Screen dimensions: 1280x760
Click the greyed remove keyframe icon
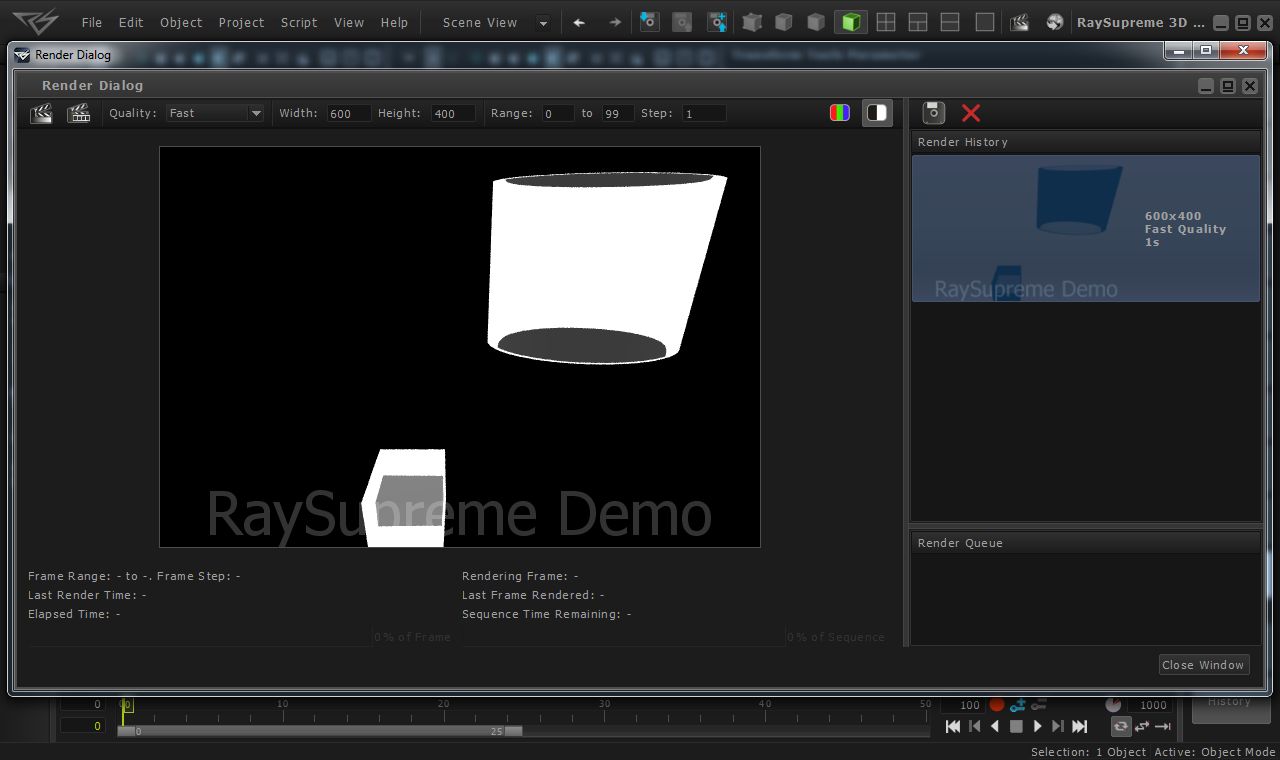(x=1040, y=705)
